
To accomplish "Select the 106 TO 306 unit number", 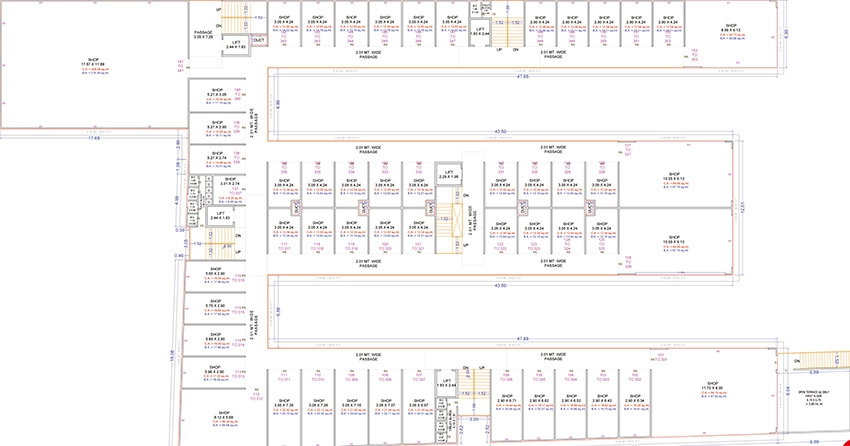I will 506,377.
